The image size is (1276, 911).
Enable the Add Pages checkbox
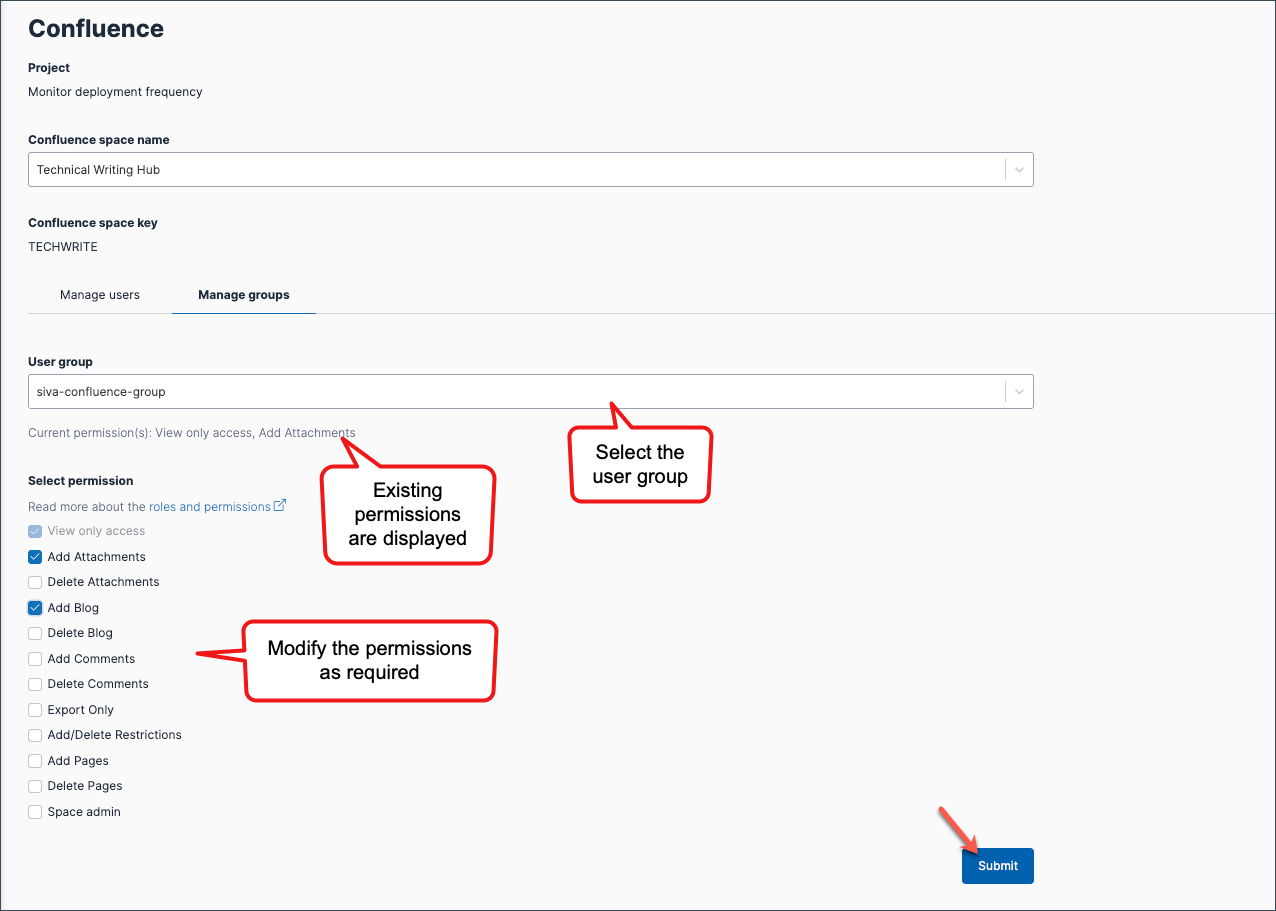coord(35,761)
